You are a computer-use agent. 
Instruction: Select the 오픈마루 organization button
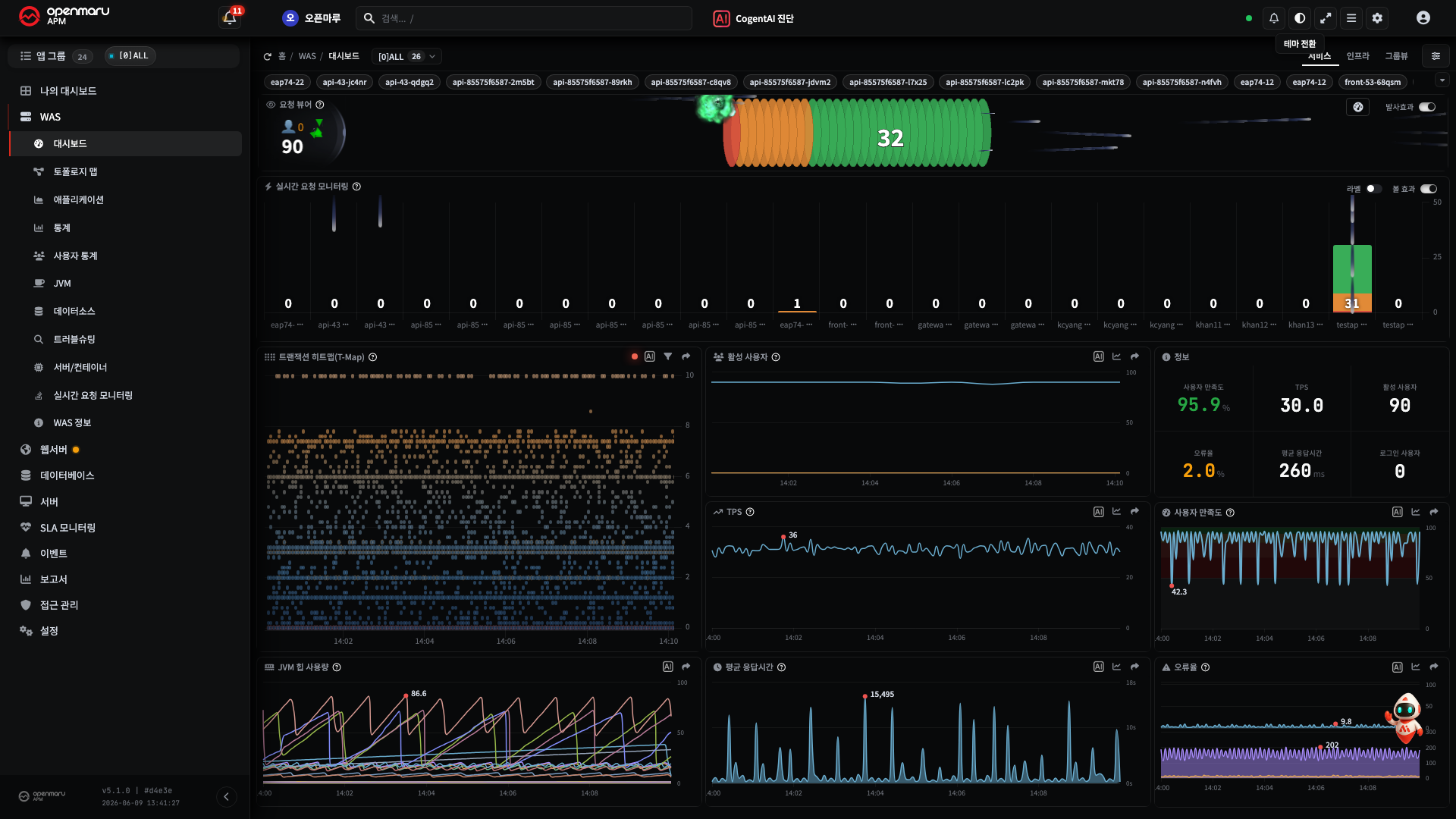[x=312, y=18]
